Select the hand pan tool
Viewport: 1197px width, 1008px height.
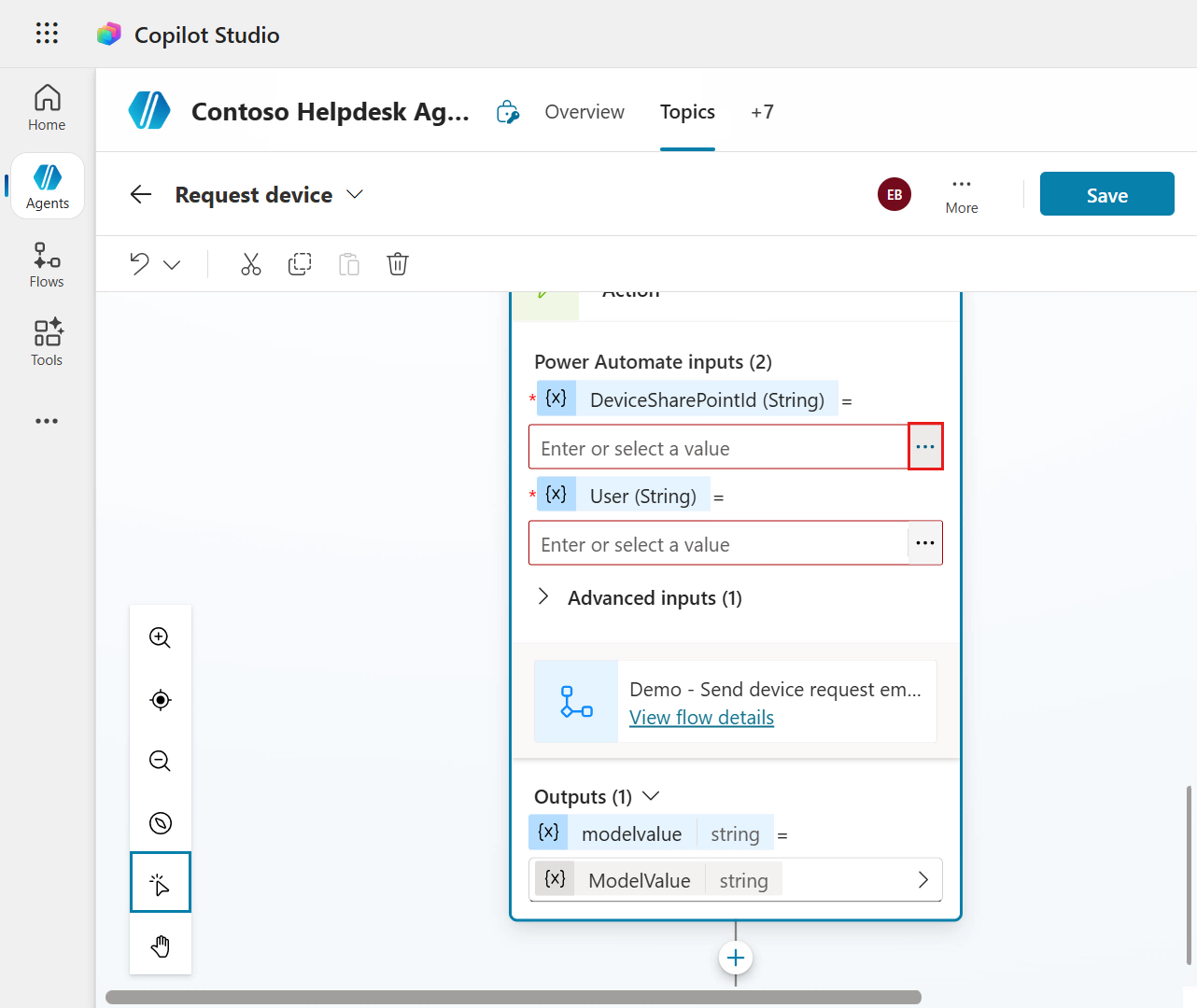160,946
